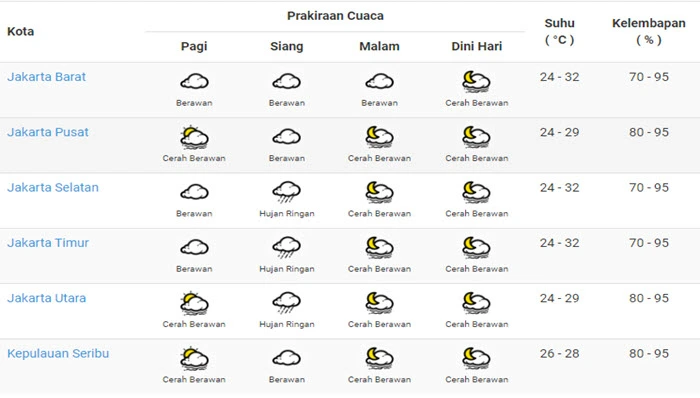The width and height of the screenshot is (700, 398).
Task: Click Jakarta Pusat night moon cloud icon
Action: 379,137
